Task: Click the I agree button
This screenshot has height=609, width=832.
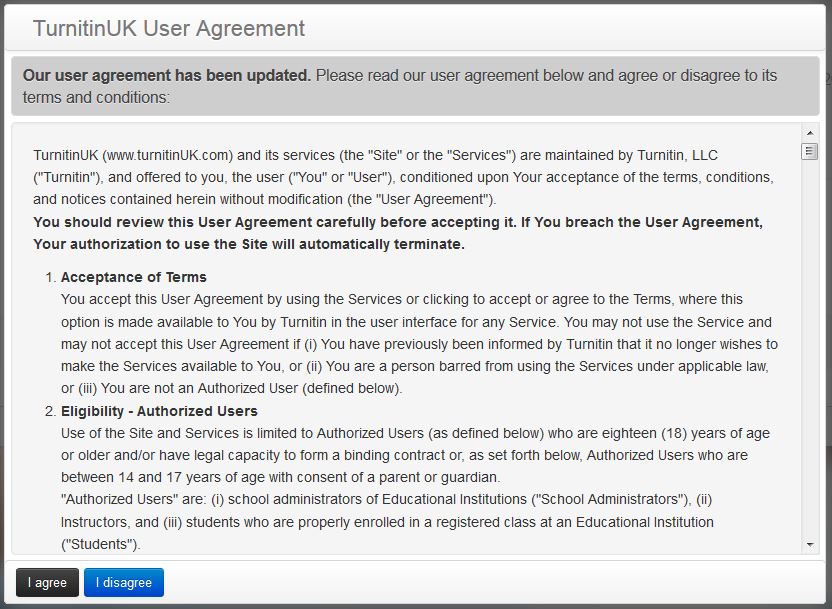Action: click(47, 583)
